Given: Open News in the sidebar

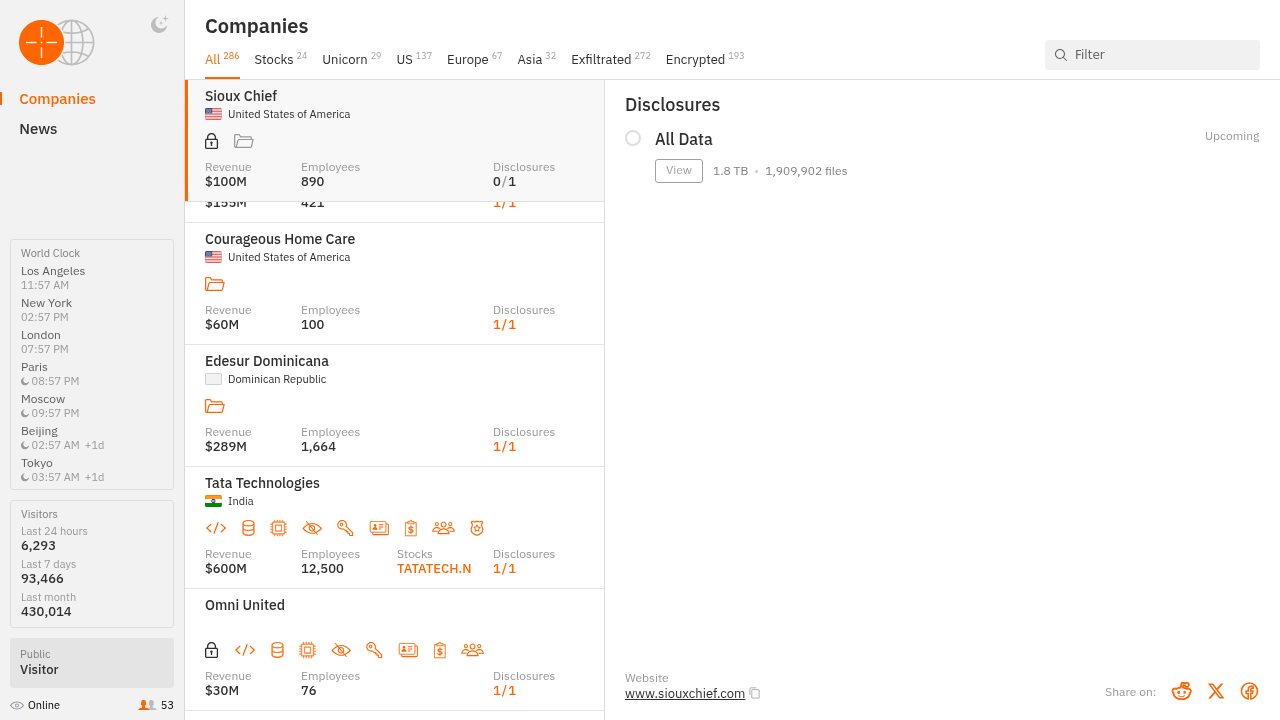Looking at the screenshot, I should pyautogui.click(x=38, y=129).
